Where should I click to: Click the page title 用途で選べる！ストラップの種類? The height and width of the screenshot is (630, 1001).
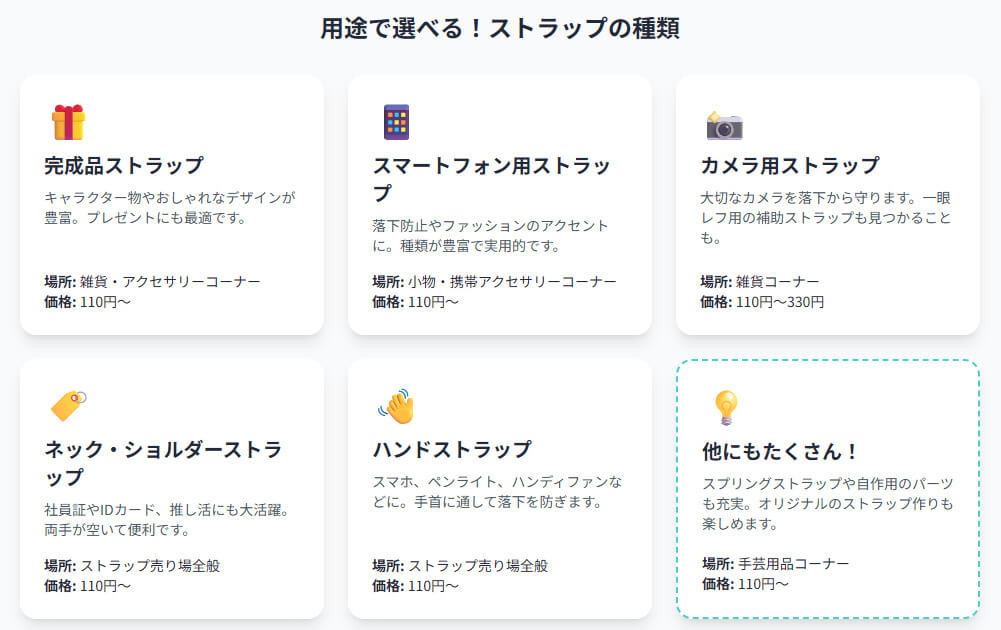pos(500,28)
